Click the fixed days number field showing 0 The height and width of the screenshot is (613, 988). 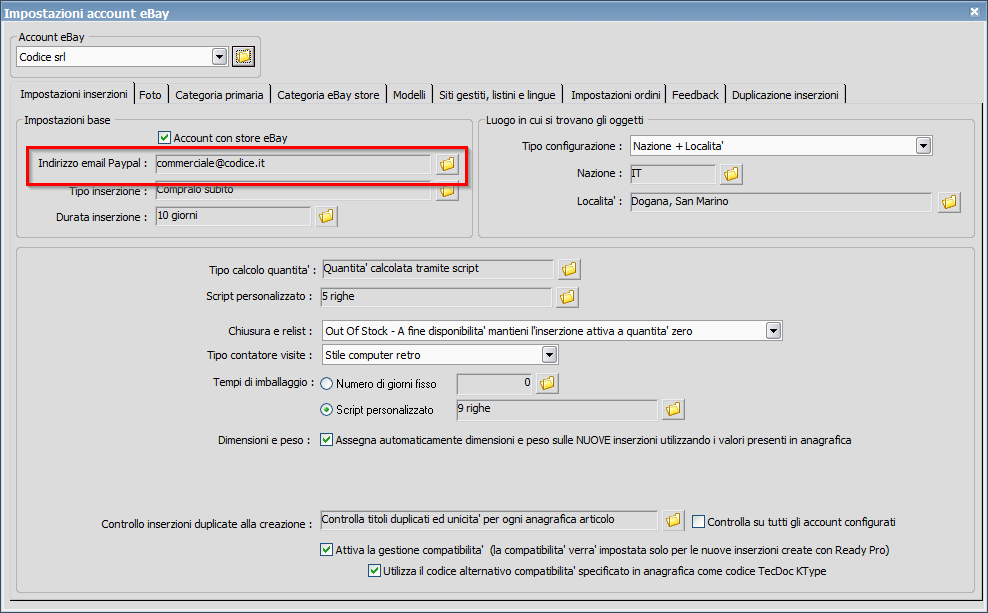[x=495, y=383]
